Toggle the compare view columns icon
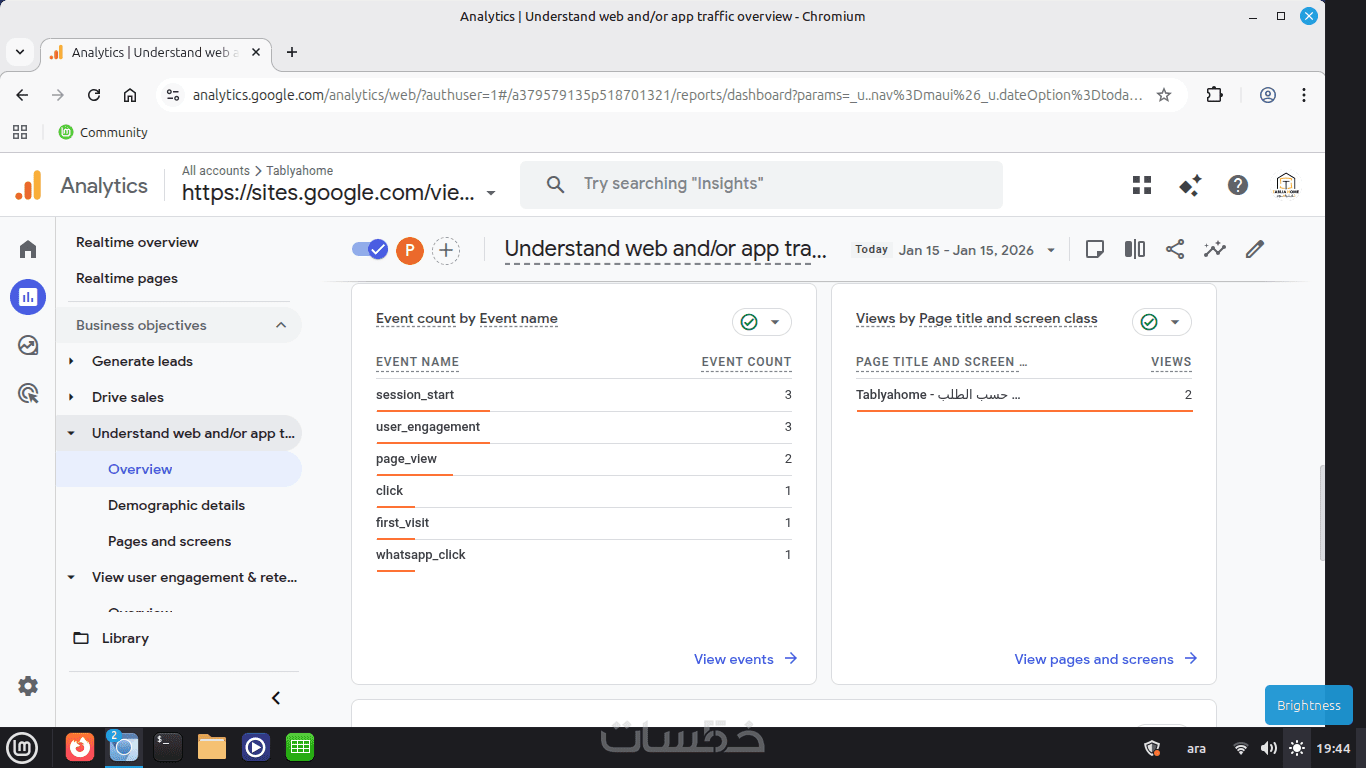The width and height of the screenshot is (1366, 768). 1135,249
